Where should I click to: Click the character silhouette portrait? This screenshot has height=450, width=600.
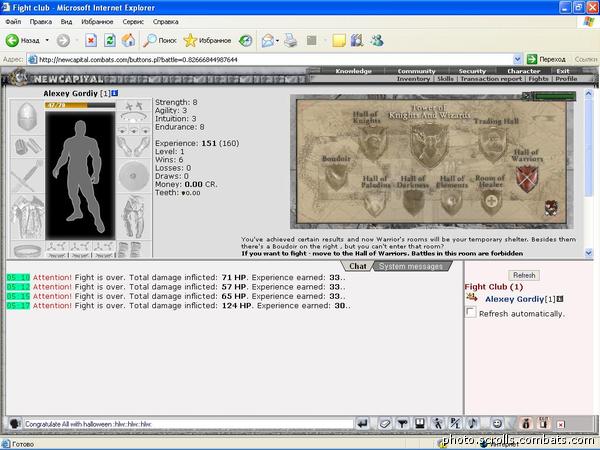point(80,175)
